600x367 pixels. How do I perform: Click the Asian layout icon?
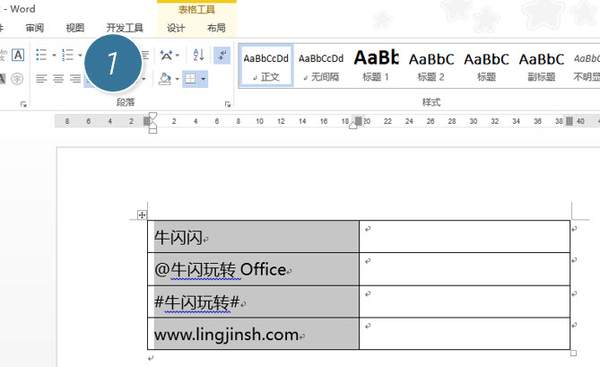(x=166, y=55)
